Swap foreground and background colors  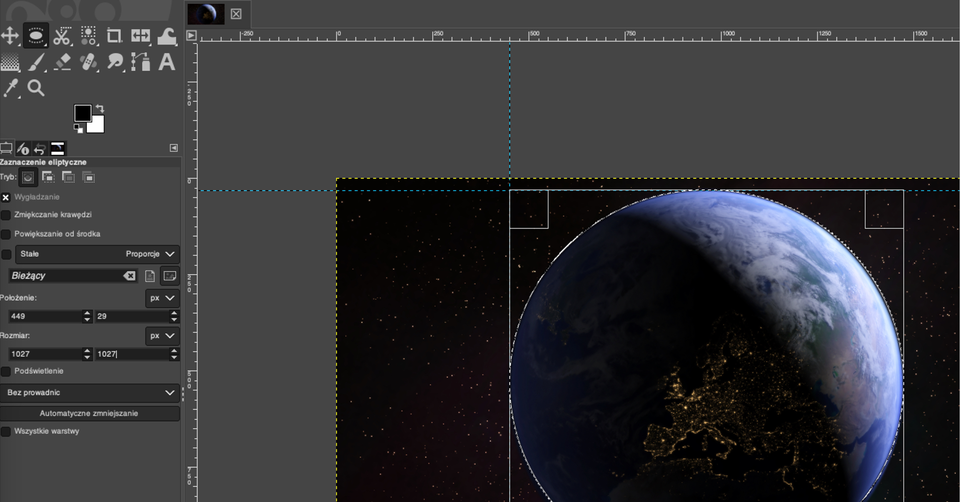pyautogui.click(x=99, y=109)
